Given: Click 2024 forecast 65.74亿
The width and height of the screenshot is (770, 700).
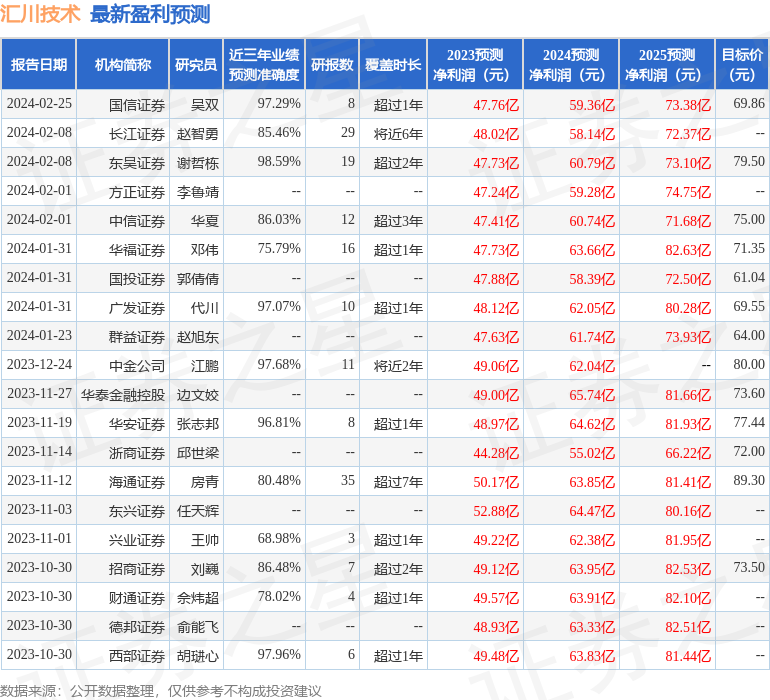Looking at the screenshot, I should point(592,394).
